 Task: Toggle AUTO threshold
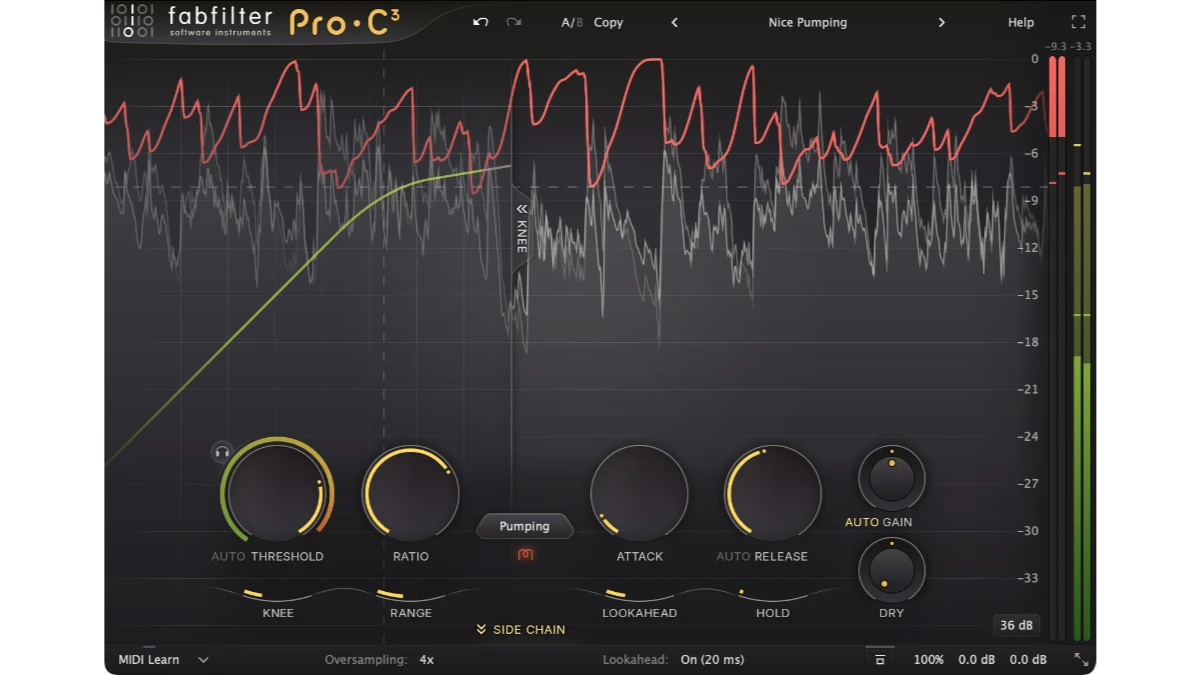click(228, 556)
